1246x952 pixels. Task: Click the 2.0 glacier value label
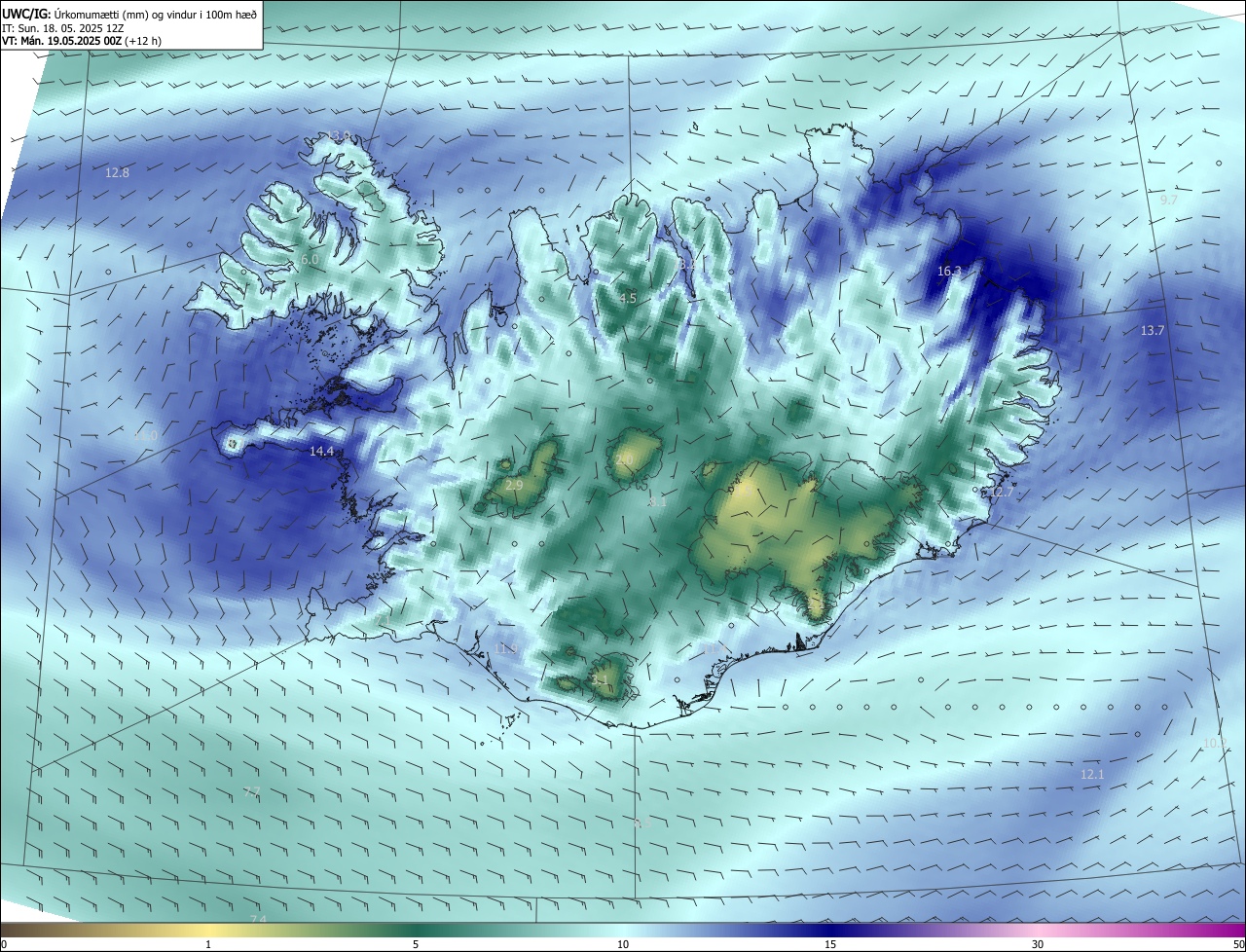coord(624,459)
